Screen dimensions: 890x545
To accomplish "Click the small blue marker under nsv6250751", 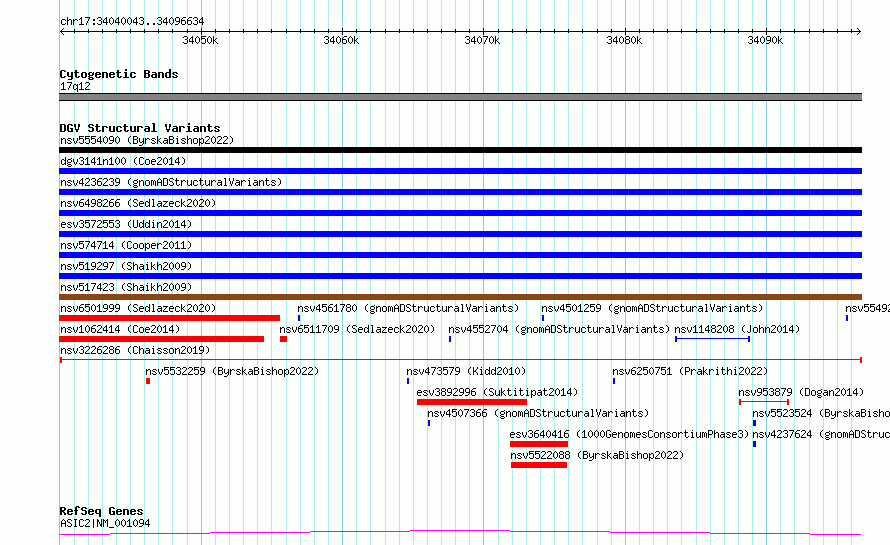I will [614, 381].
